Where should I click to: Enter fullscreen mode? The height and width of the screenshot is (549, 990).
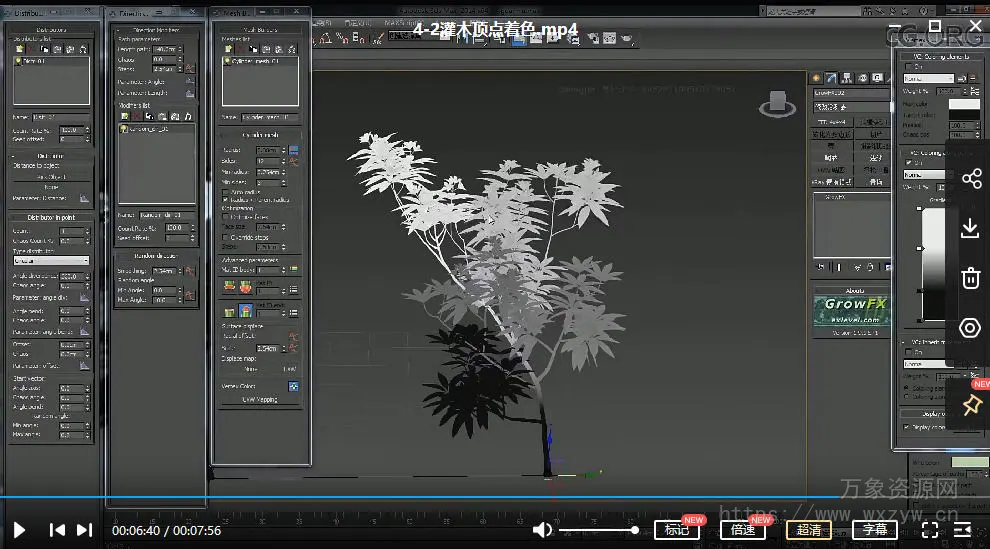pyautogui.click(x=930, y=530)
